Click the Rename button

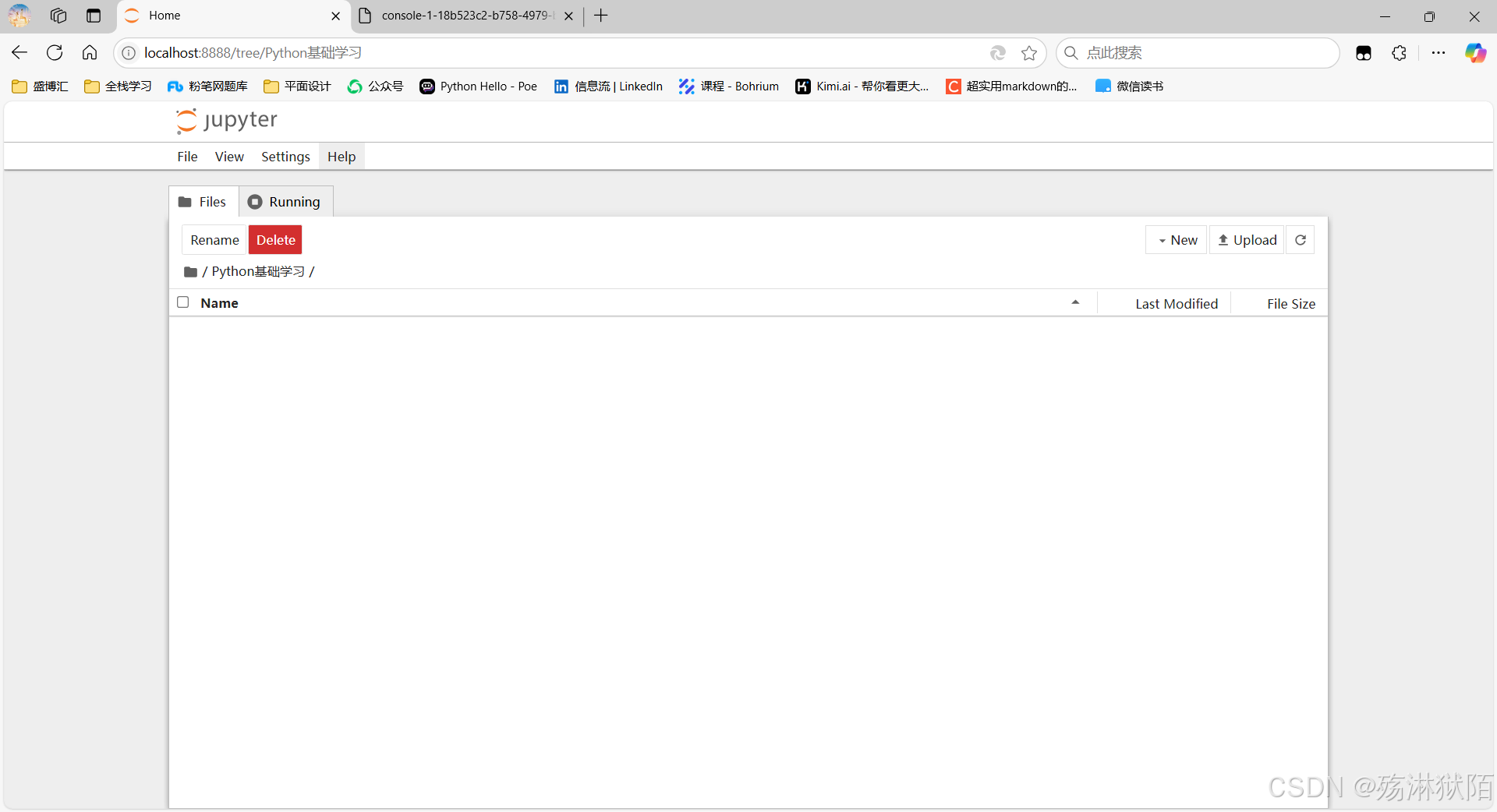[x=214, y=240]
